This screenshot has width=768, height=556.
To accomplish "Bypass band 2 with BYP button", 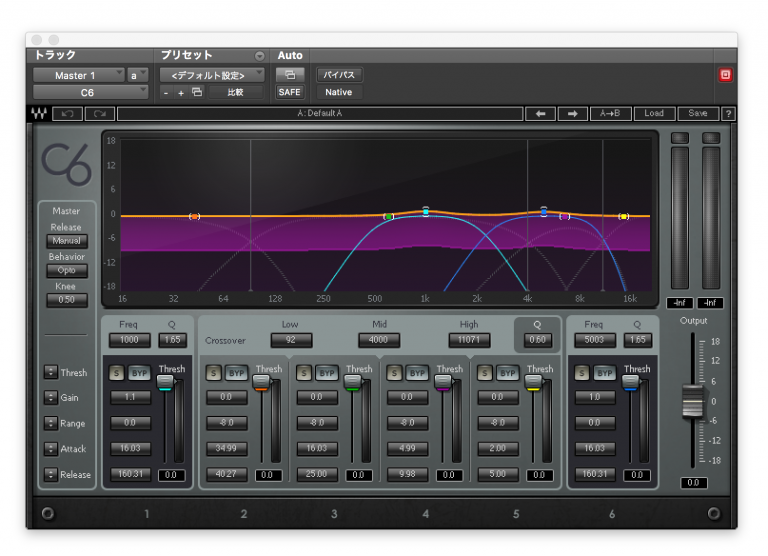I will 237,373.
